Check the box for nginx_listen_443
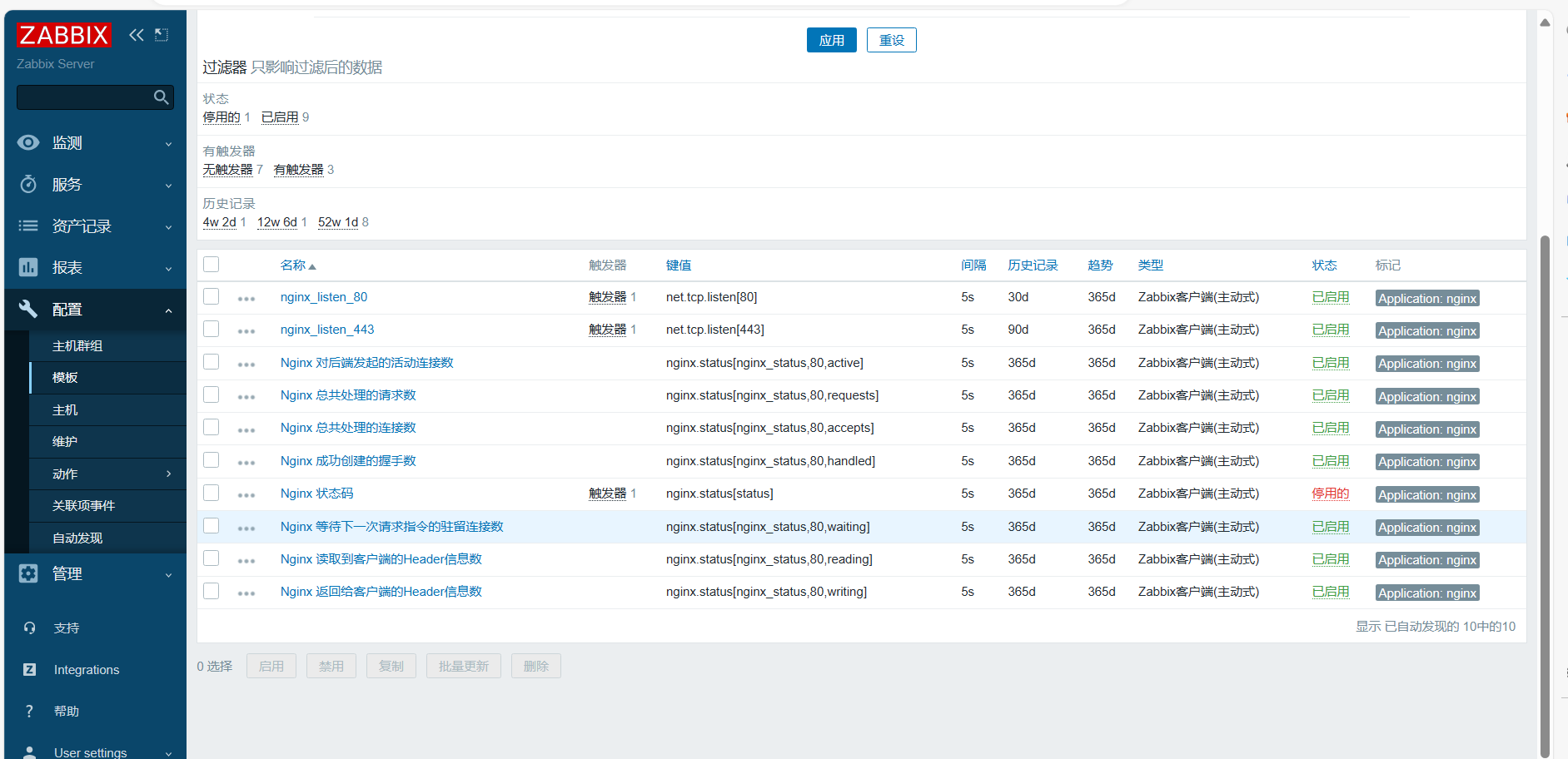Screen dimensions: 1568x759 212,329
